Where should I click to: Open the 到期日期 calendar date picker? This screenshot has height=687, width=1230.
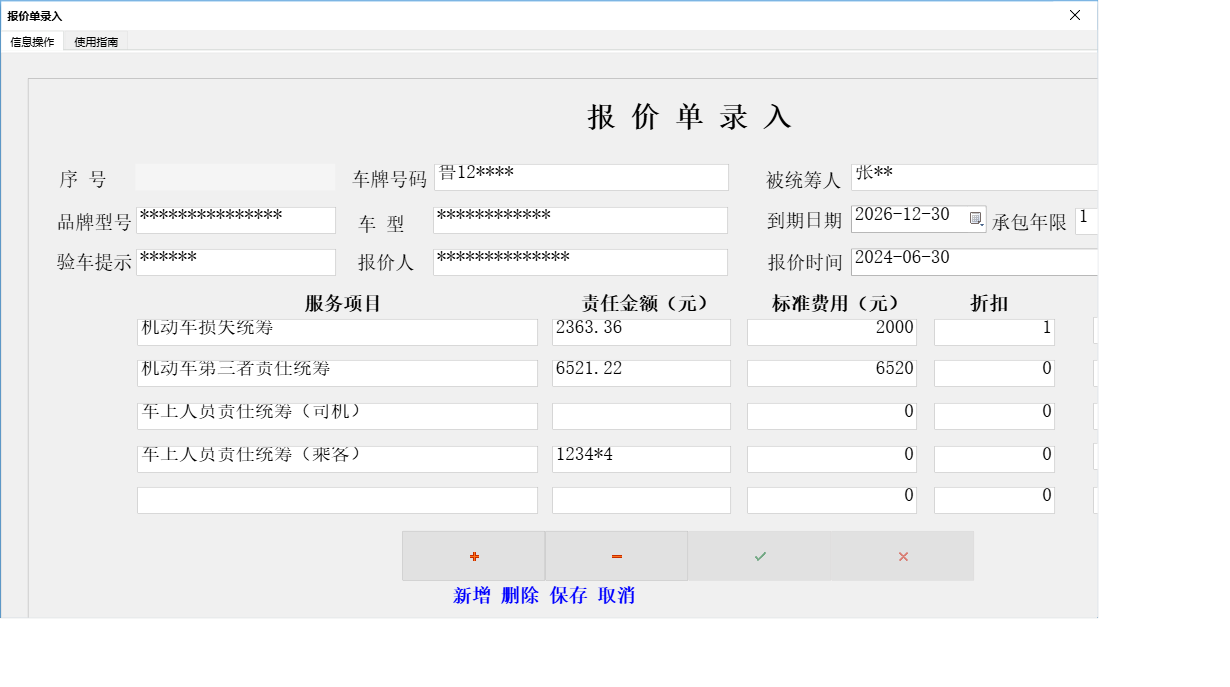tap(976, 217)
